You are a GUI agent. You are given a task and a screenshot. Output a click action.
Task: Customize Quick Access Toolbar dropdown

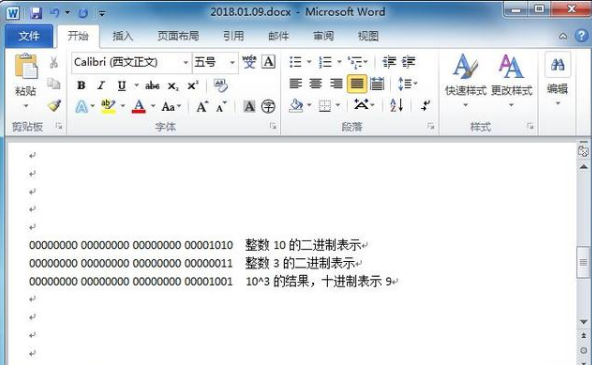click(x=102, y=14)
